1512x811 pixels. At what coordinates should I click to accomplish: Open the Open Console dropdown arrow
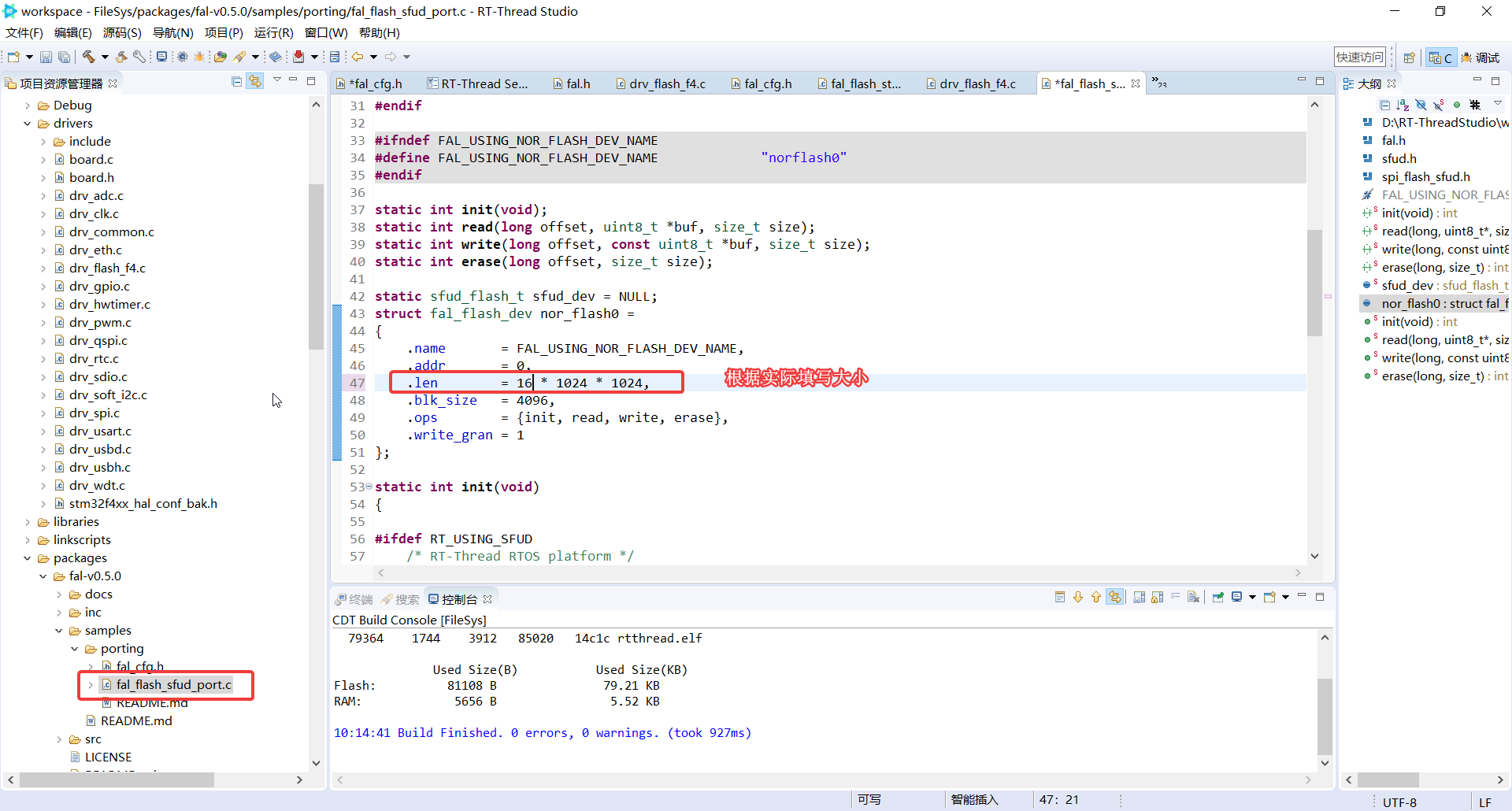coord(1285,597)
